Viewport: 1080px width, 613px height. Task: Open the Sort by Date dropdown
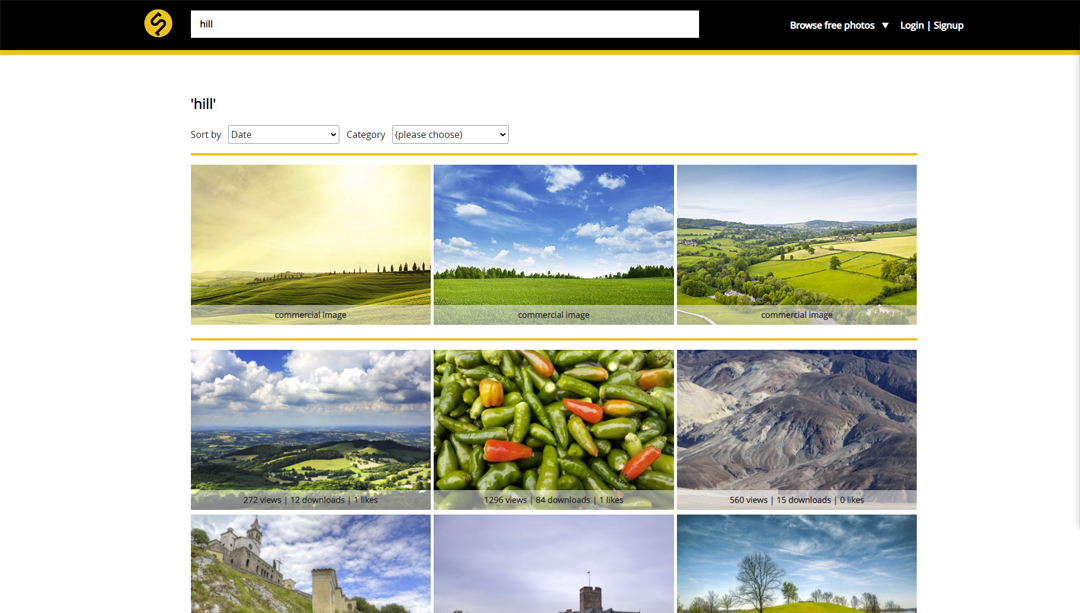pos(283,134)
